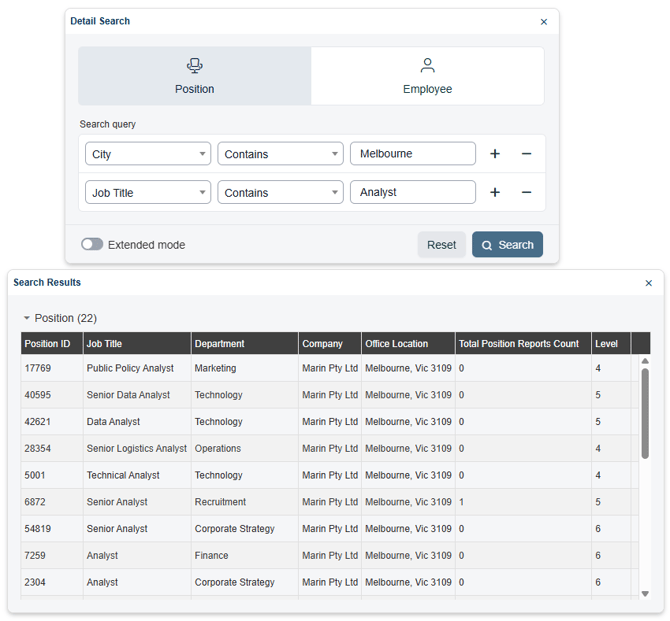Viewport: 670px width, 621px height.
Task: Select Recruitment department cell
Action: pos(245,502)
